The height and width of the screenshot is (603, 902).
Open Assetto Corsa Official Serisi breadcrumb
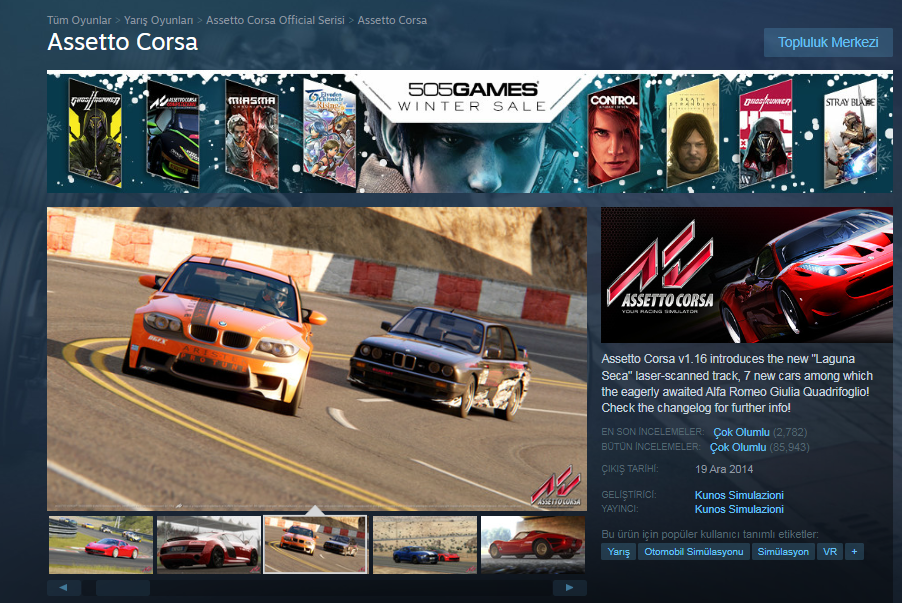275,20
